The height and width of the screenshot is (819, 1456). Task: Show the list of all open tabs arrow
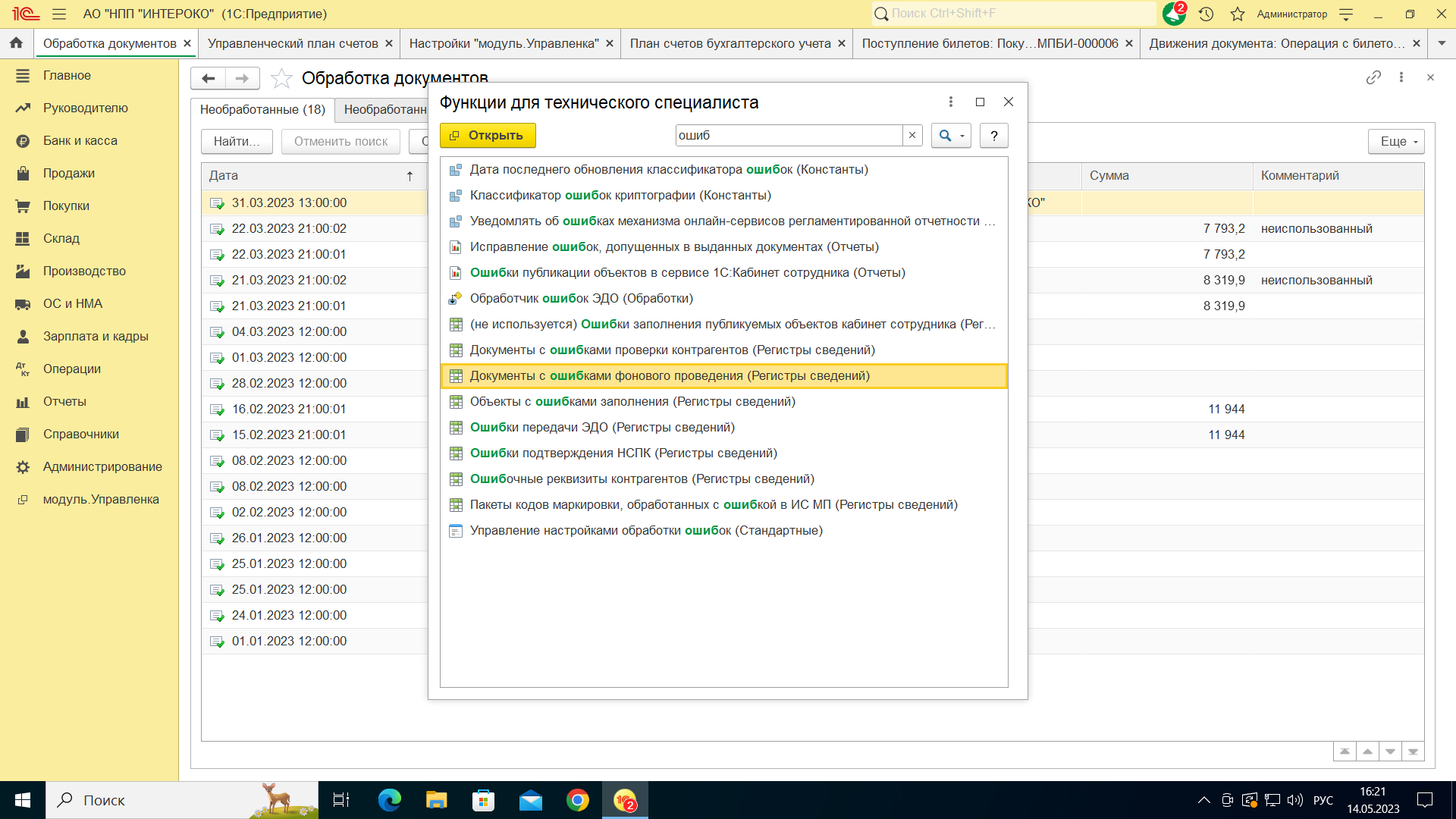click(x=1442, y=43)
